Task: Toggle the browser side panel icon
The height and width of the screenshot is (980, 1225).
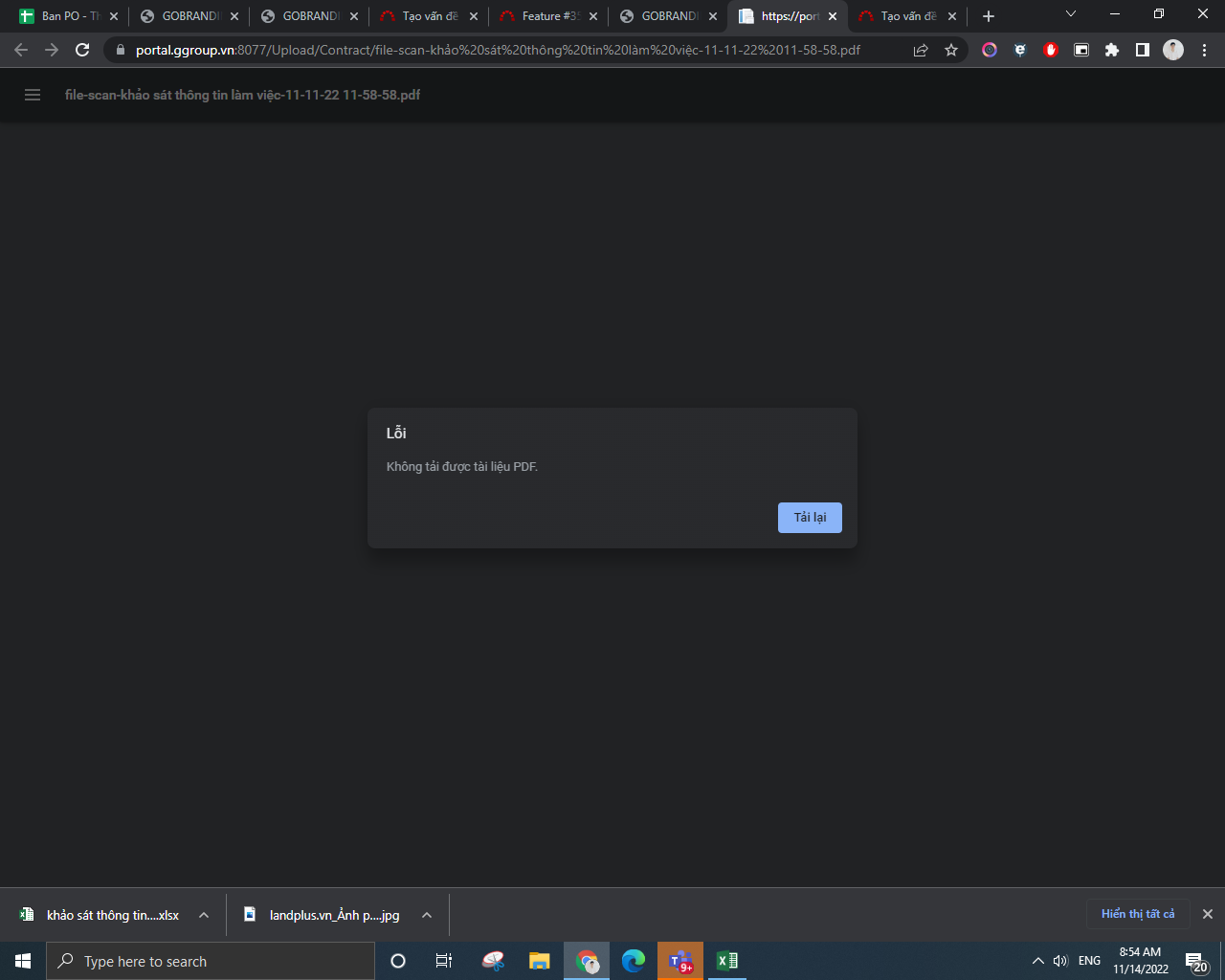Action: click(x=1142, y=50)
